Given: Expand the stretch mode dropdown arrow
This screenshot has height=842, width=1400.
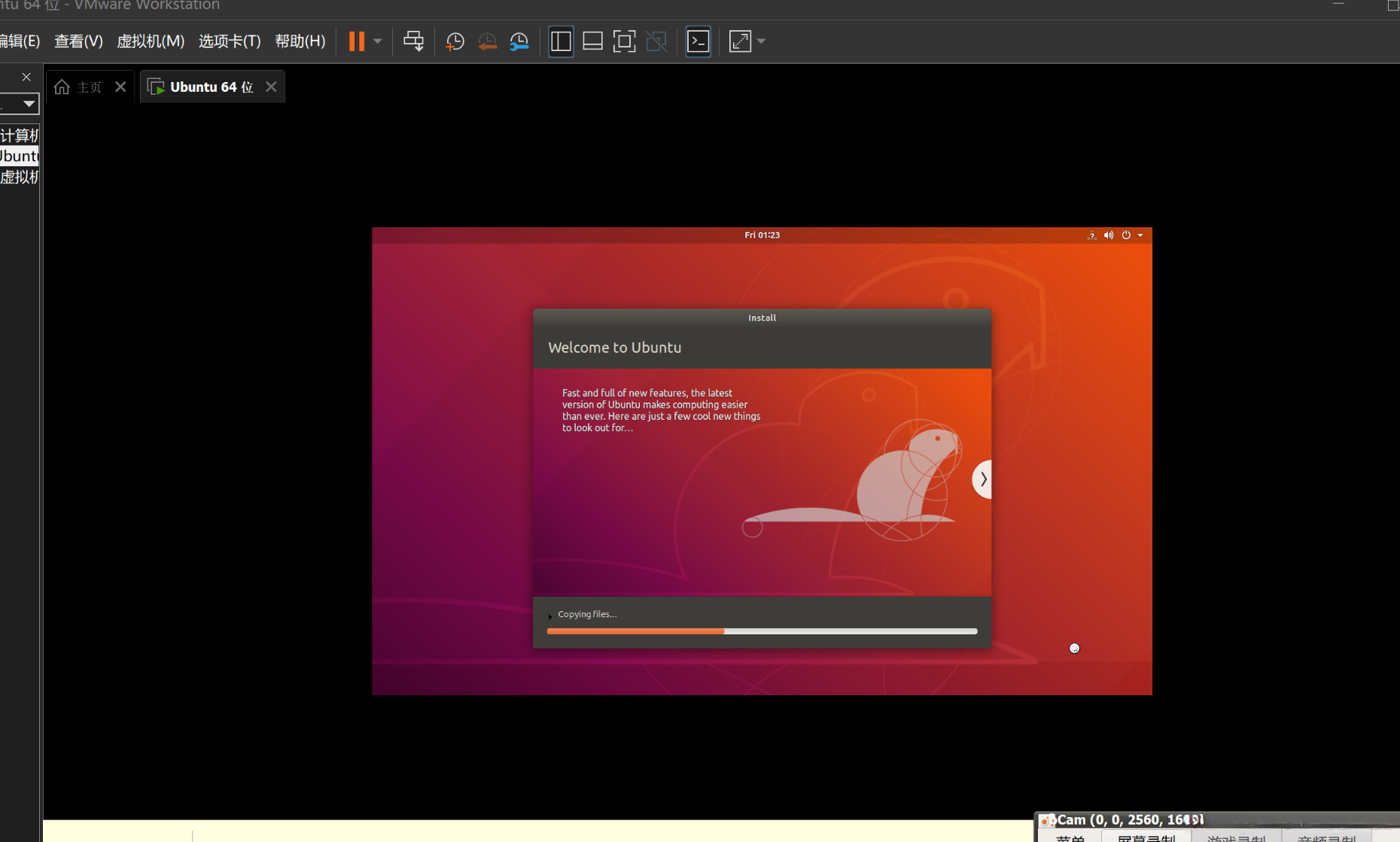Looking at the screenshot, I should 761,41.
